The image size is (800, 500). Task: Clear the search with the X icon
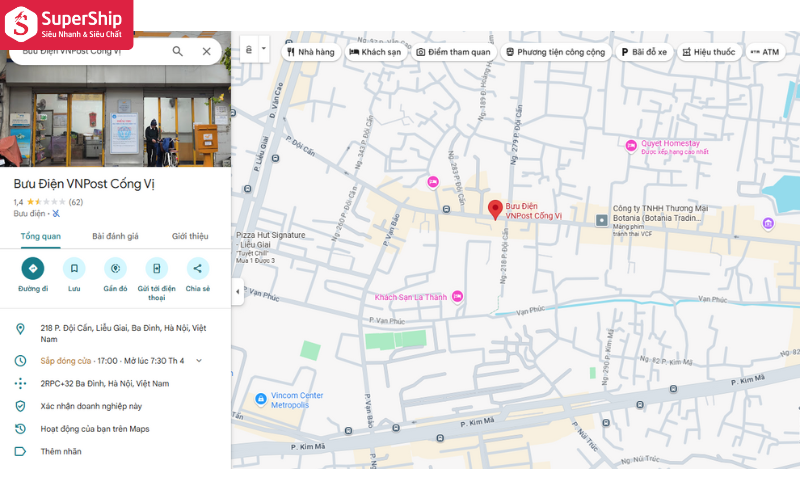(x=206, y=51)
